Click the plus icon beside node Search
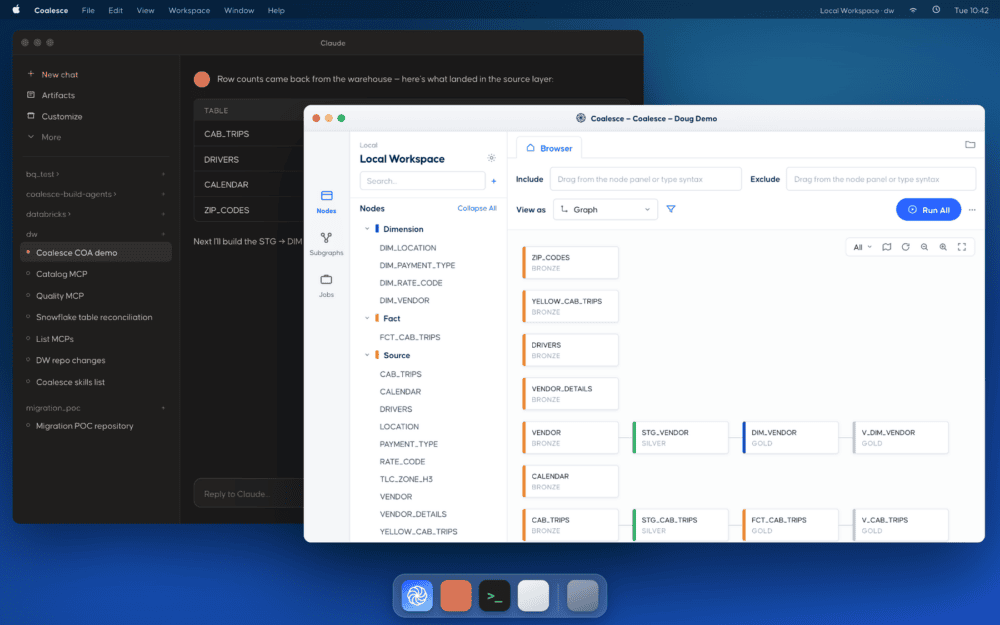Screen dimensions: 1000x625 [494, 181]
